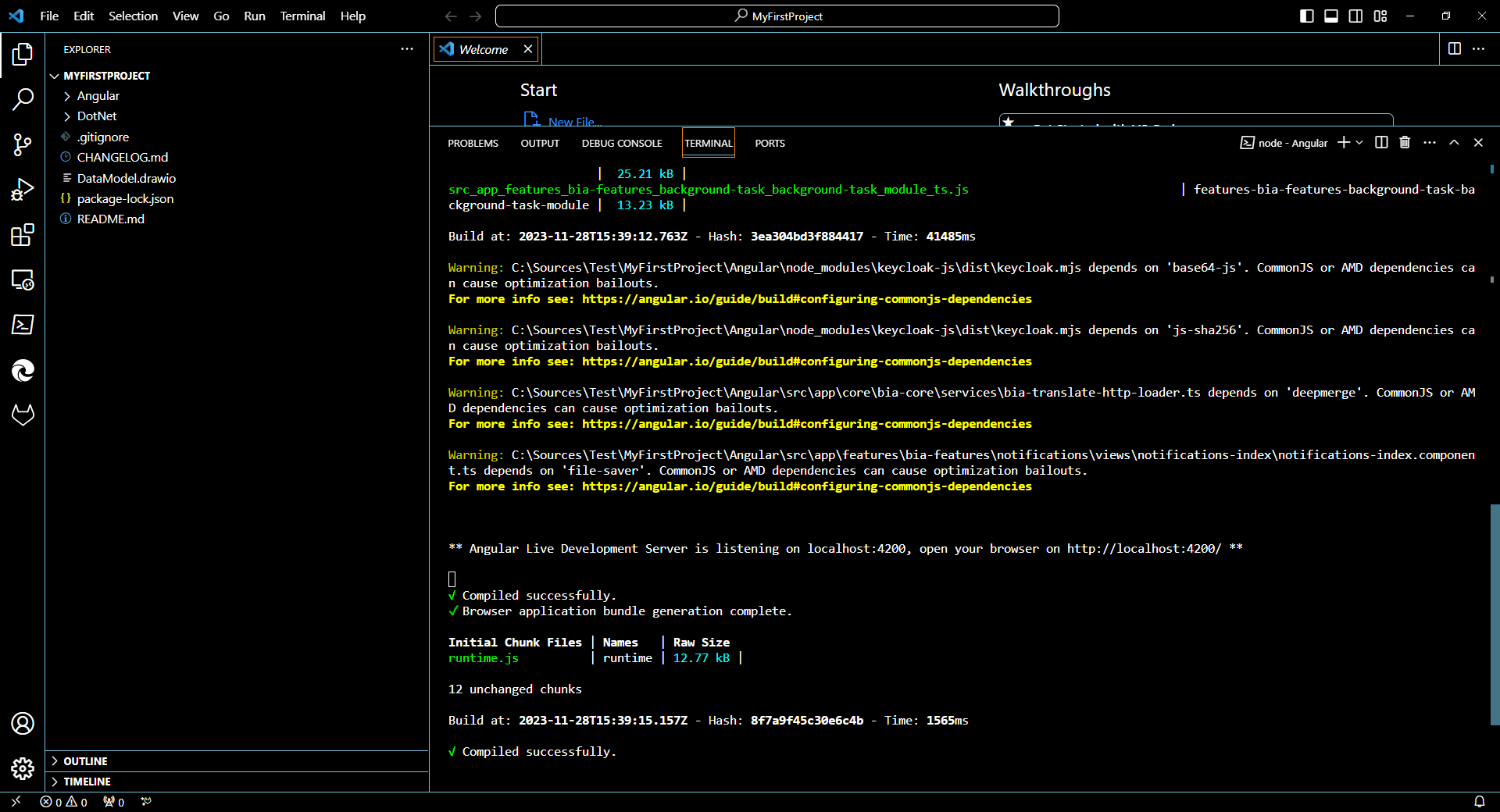Open the Edit menu
The image size is (1500, 812).
click(84, 16)
